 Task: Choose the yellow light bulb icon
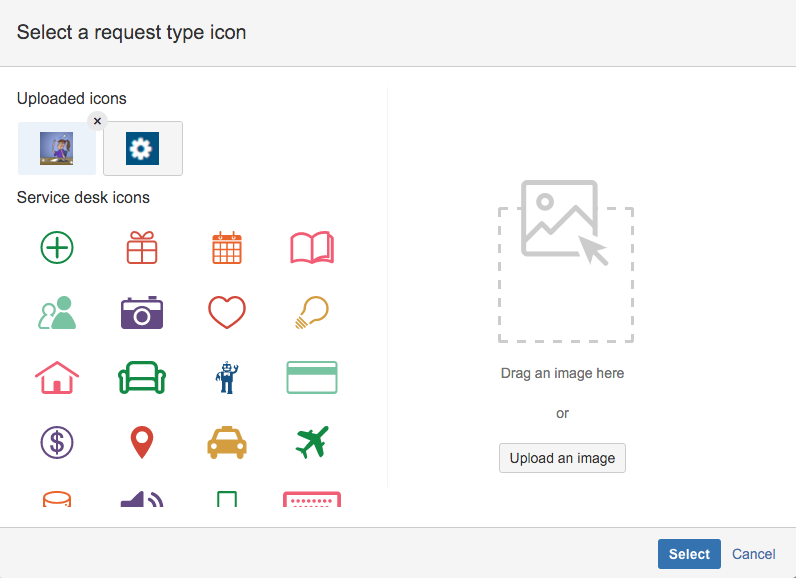pyautogui.click(x=312, y=313)
